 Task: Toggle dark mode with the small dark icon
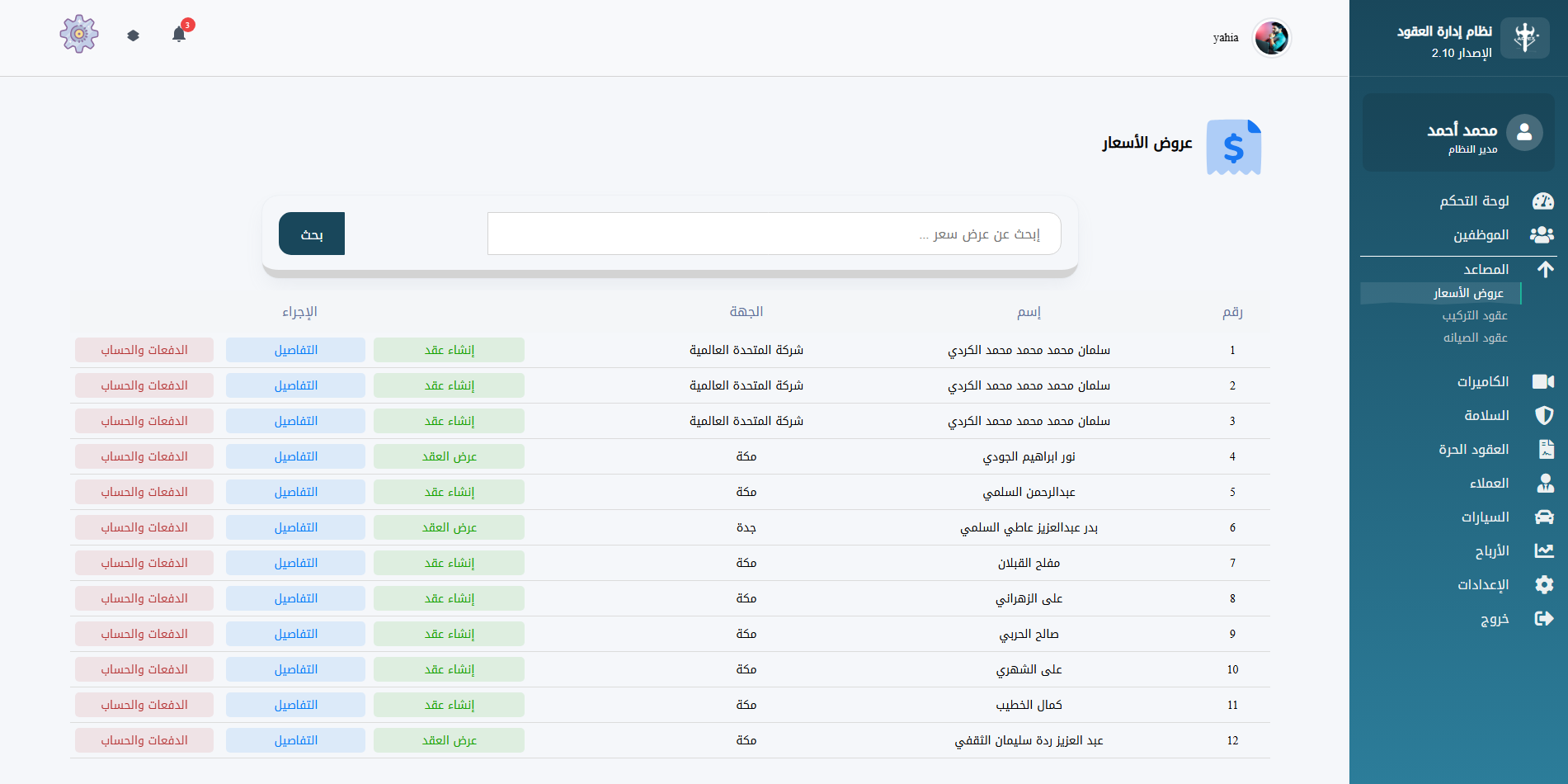133,35
